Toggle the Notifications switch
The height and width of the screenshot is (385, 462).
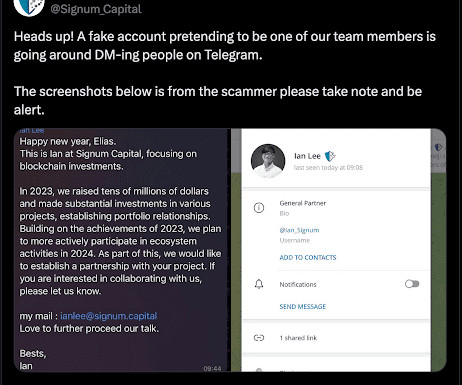click(412, 284)
